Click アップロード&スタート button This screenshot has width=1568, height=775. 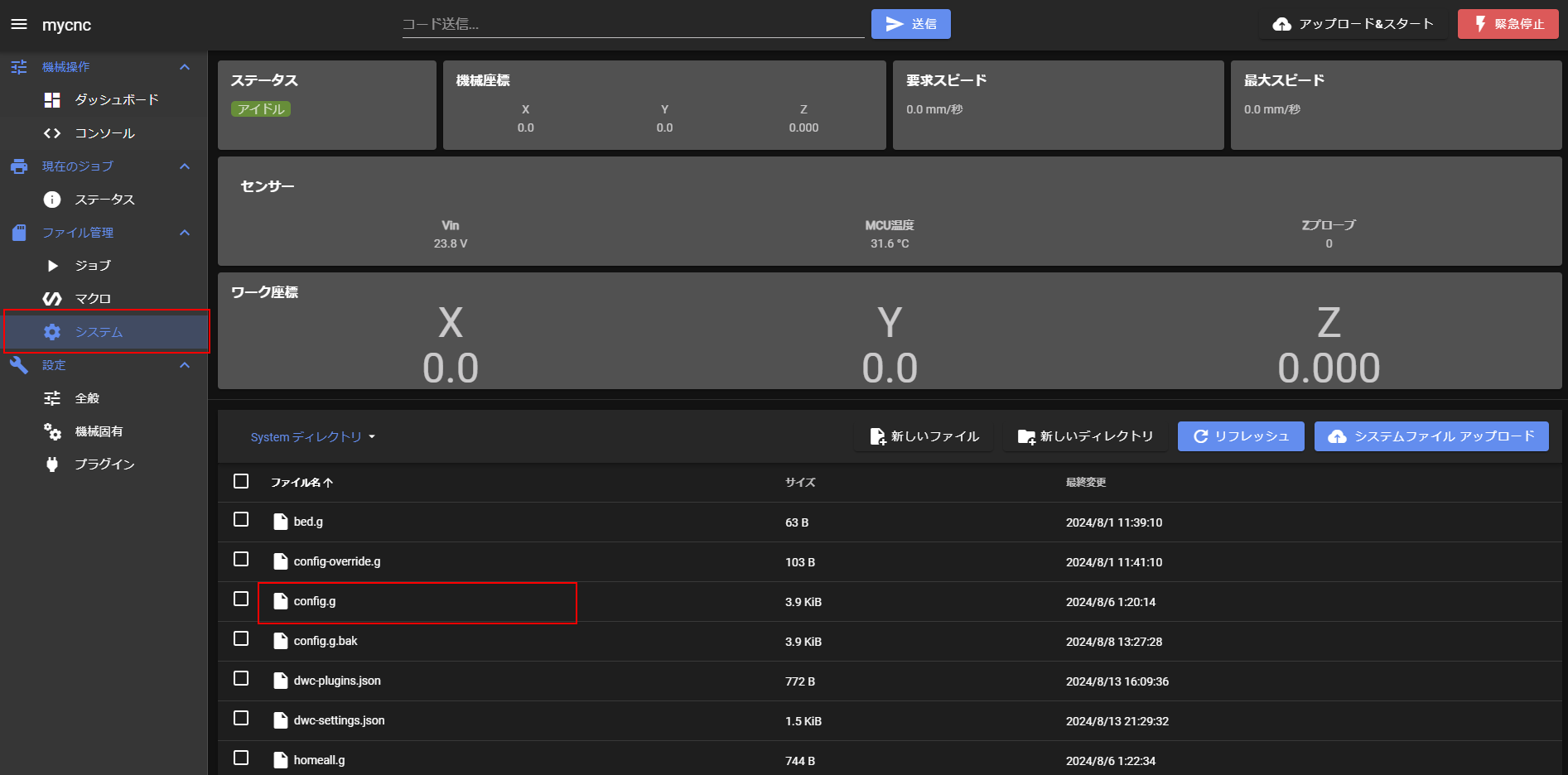pyautogui.click(x=1353, y=24)
